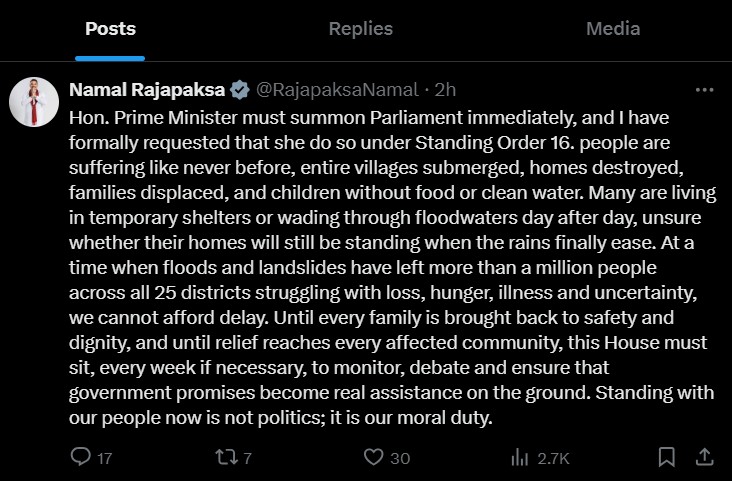Click Namal Rajapaksa's profile picture
The width and height of the screenshot is (732, 481).
pos(35,101)
